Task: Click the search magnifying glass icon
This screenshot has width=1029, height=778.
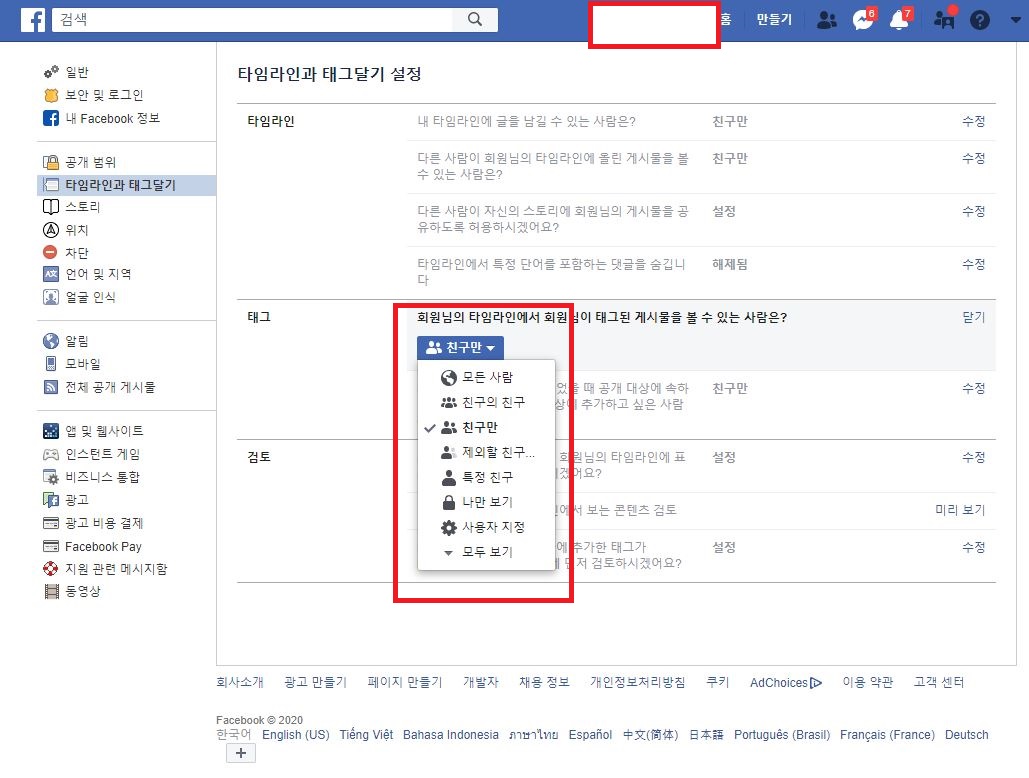Action: (x=474, y=19)
